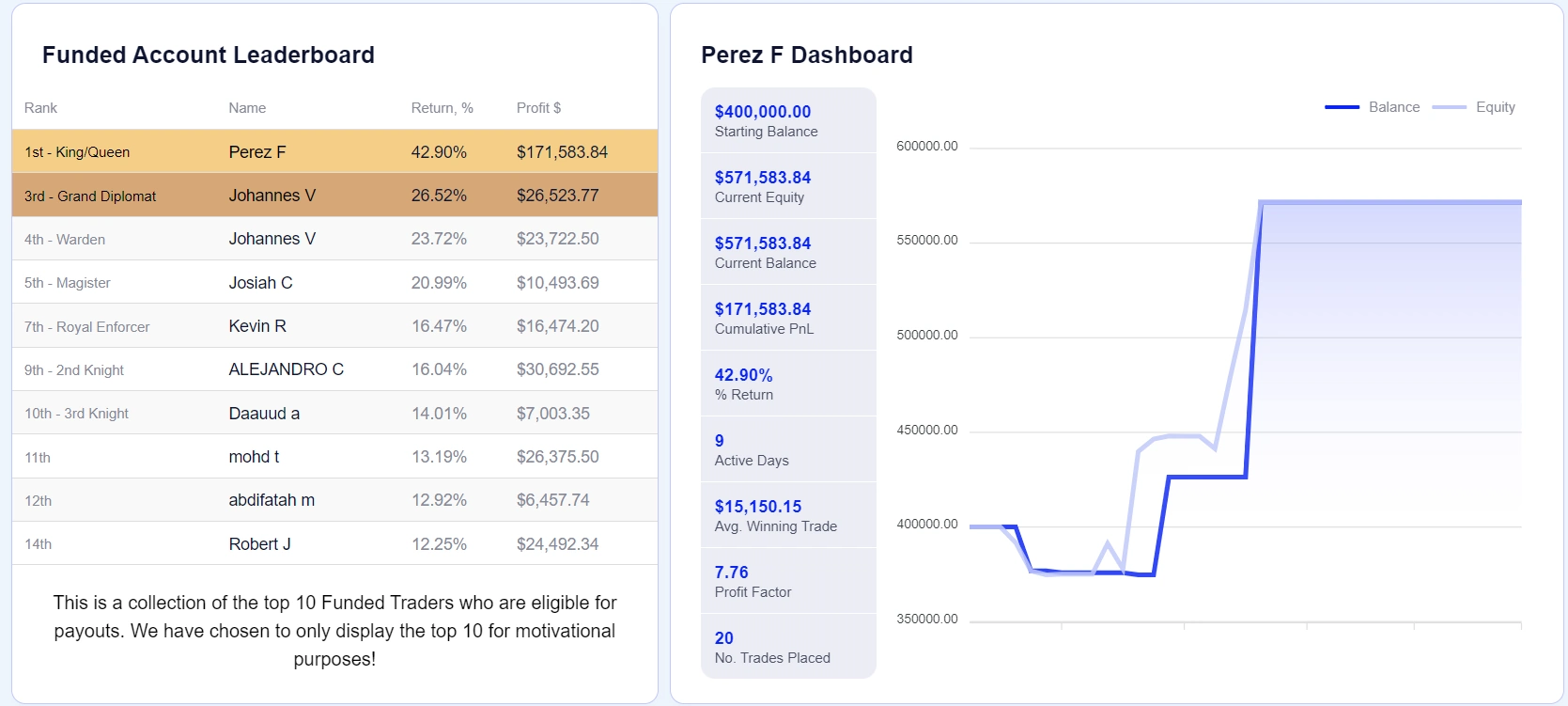Click the % Return stat card

tap(788, 384)
